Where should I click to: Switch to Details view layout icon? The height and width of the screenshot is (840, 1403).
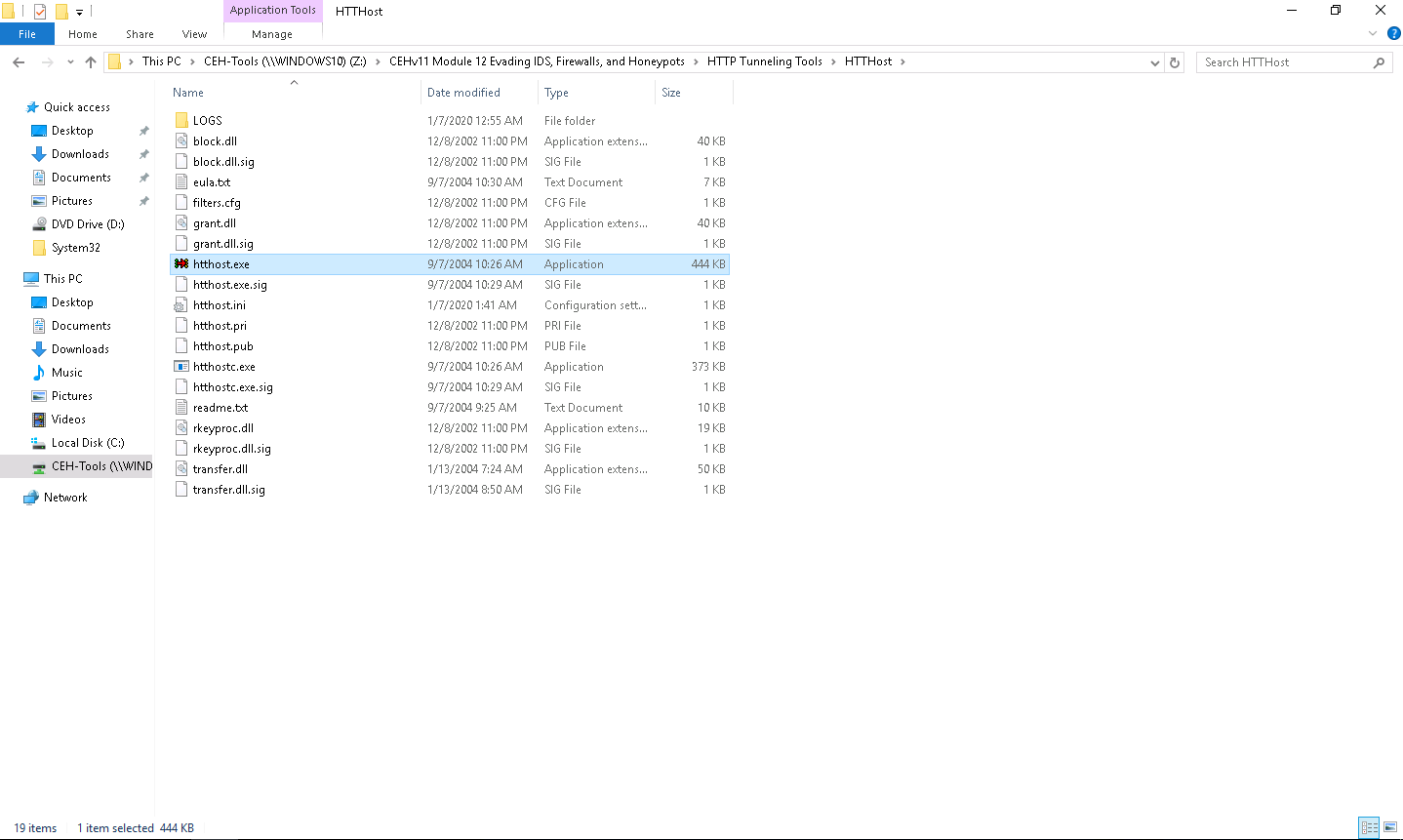(x=1369, y=827)
